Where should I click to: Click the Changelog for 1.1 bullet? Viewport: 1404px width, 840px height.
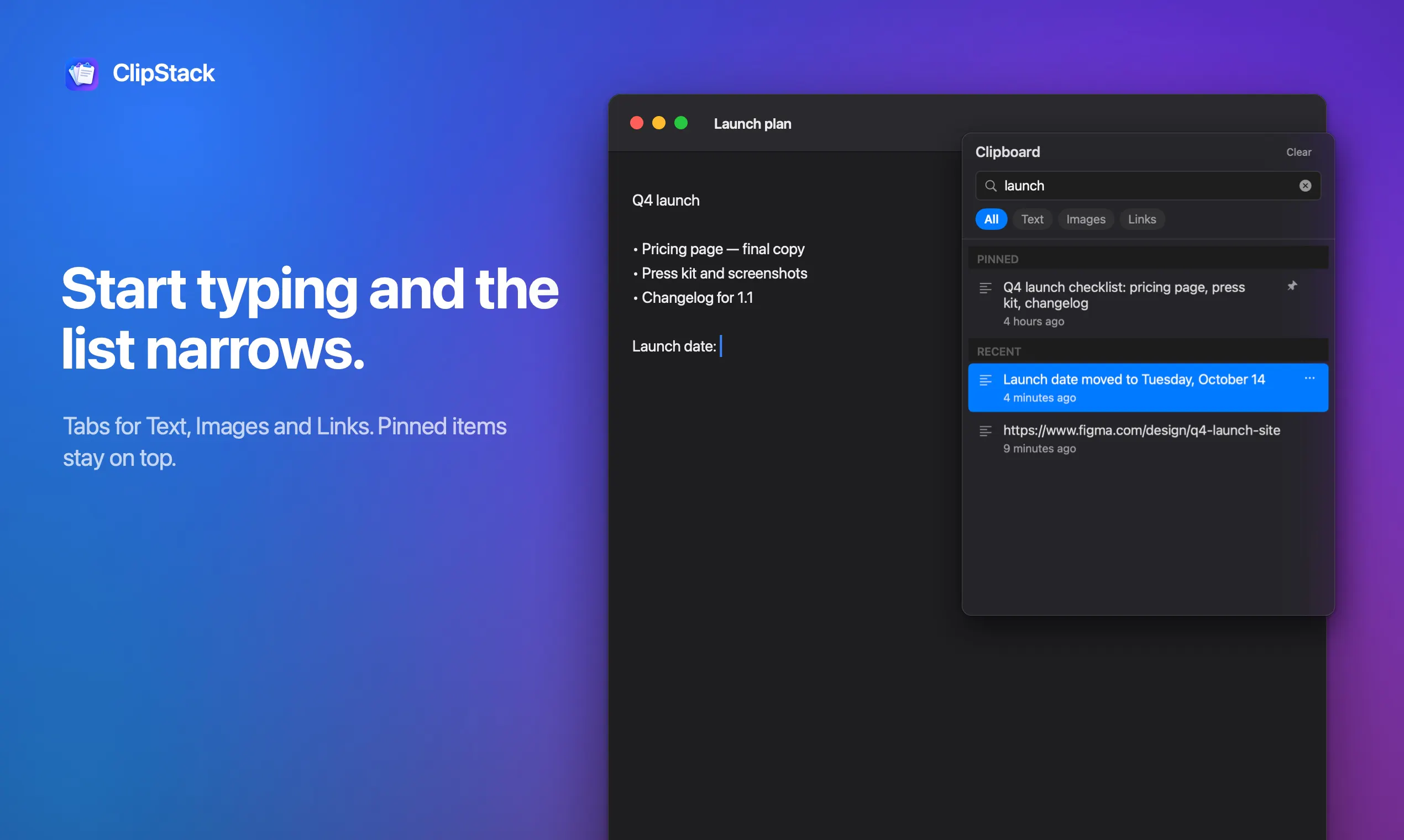[x=693, y=298]
